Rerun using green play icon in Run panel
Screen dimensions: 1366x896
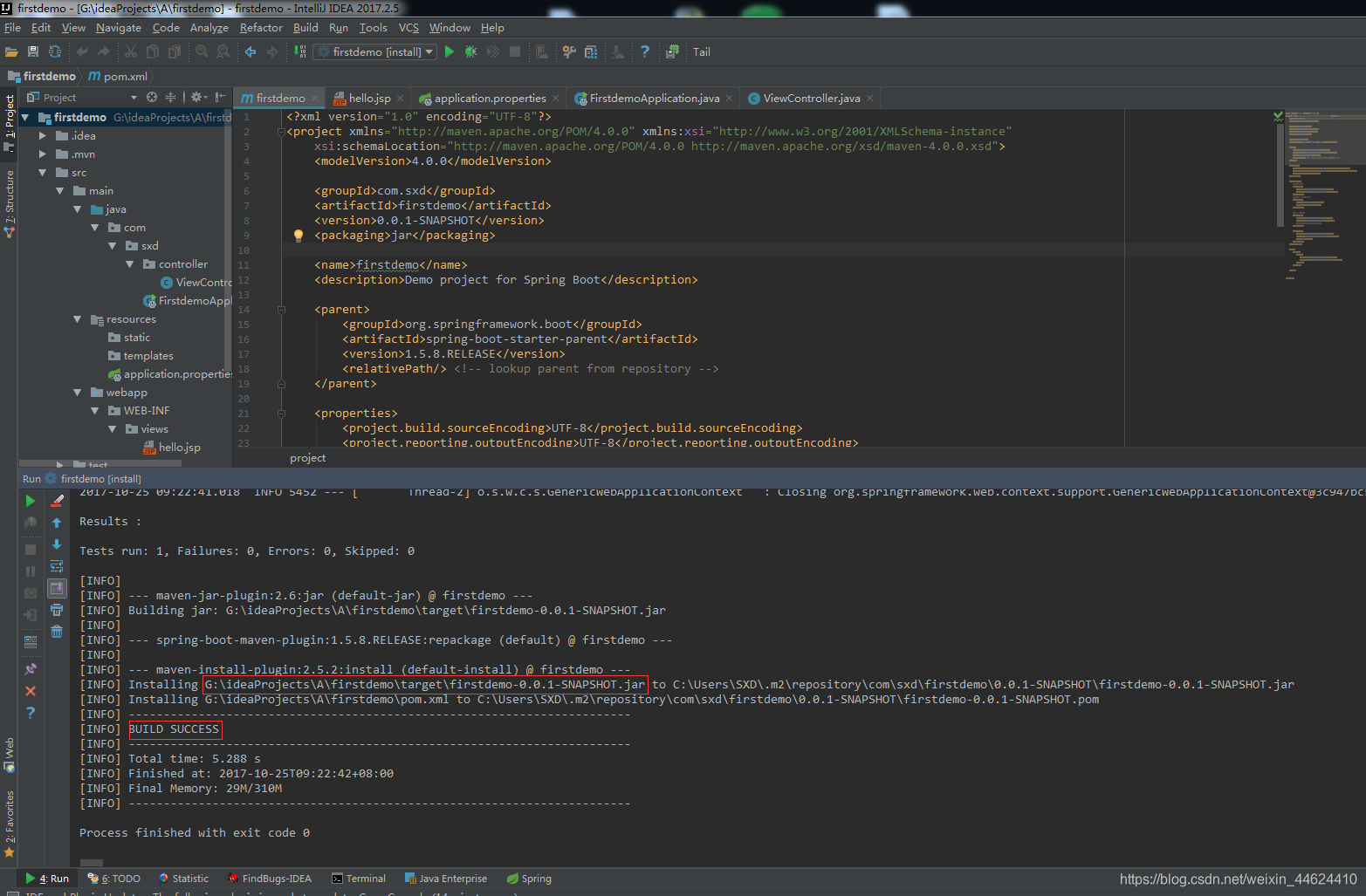[x=31, y=501]
